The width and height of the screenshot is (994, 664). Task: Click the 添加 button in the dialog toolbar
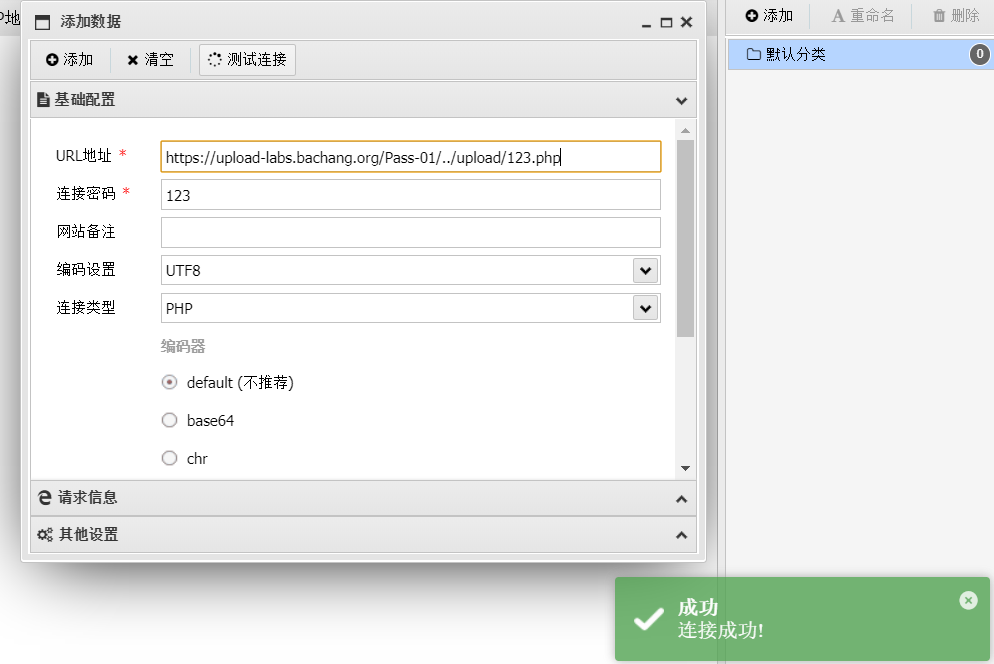(x=70, y=60)
